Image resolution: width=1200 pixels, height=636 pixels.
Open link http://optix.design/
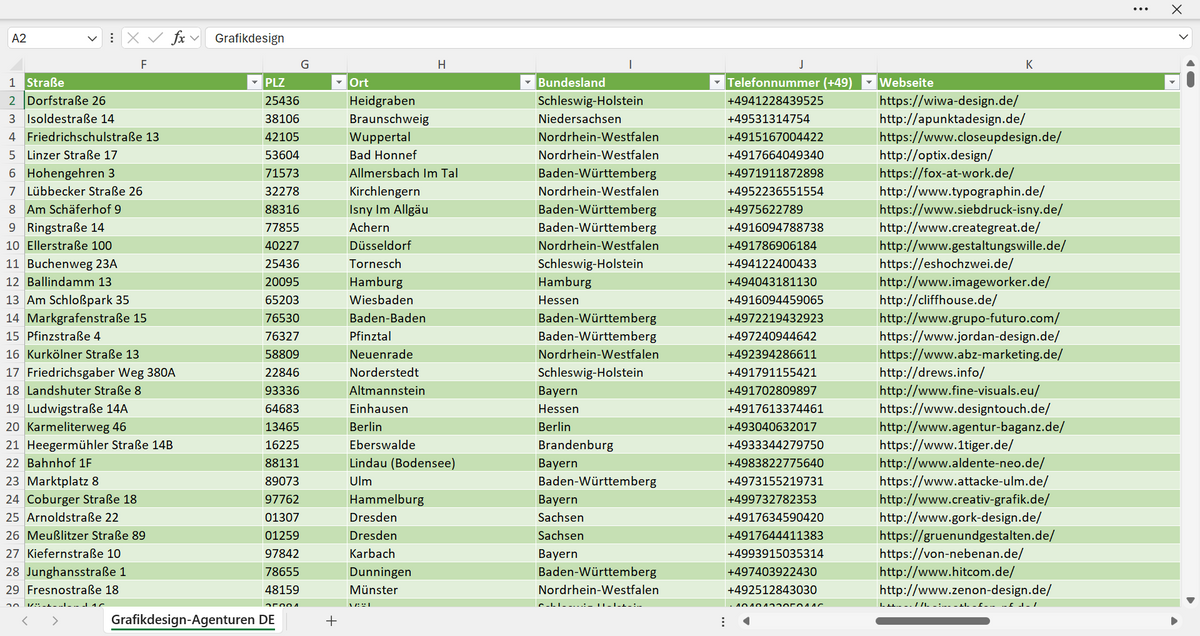[x=935, y=155]
